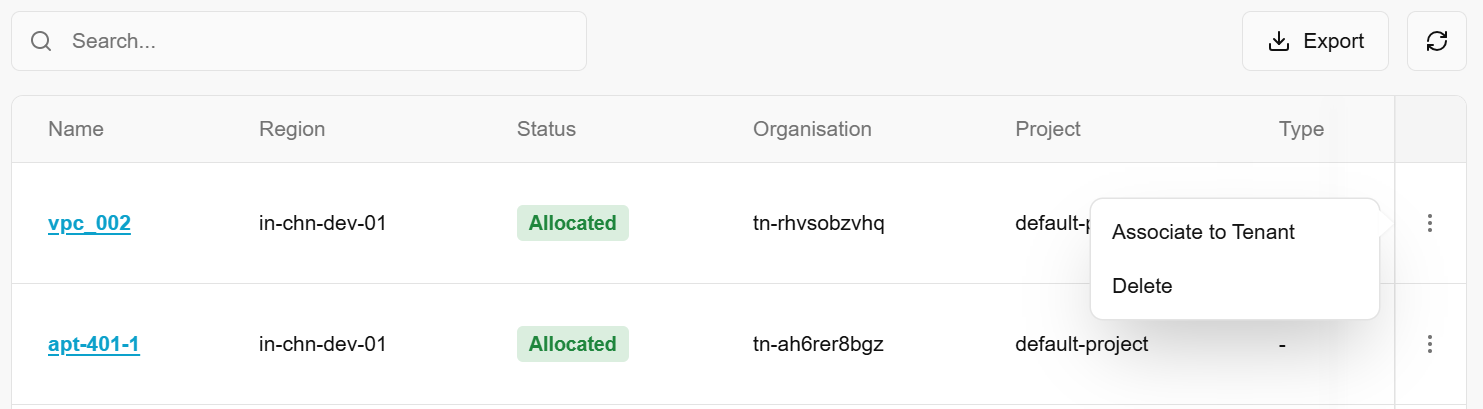1483x409 pixels.
Task: Open the three-dot menu for vpc_002
Action: (1430, 223)
